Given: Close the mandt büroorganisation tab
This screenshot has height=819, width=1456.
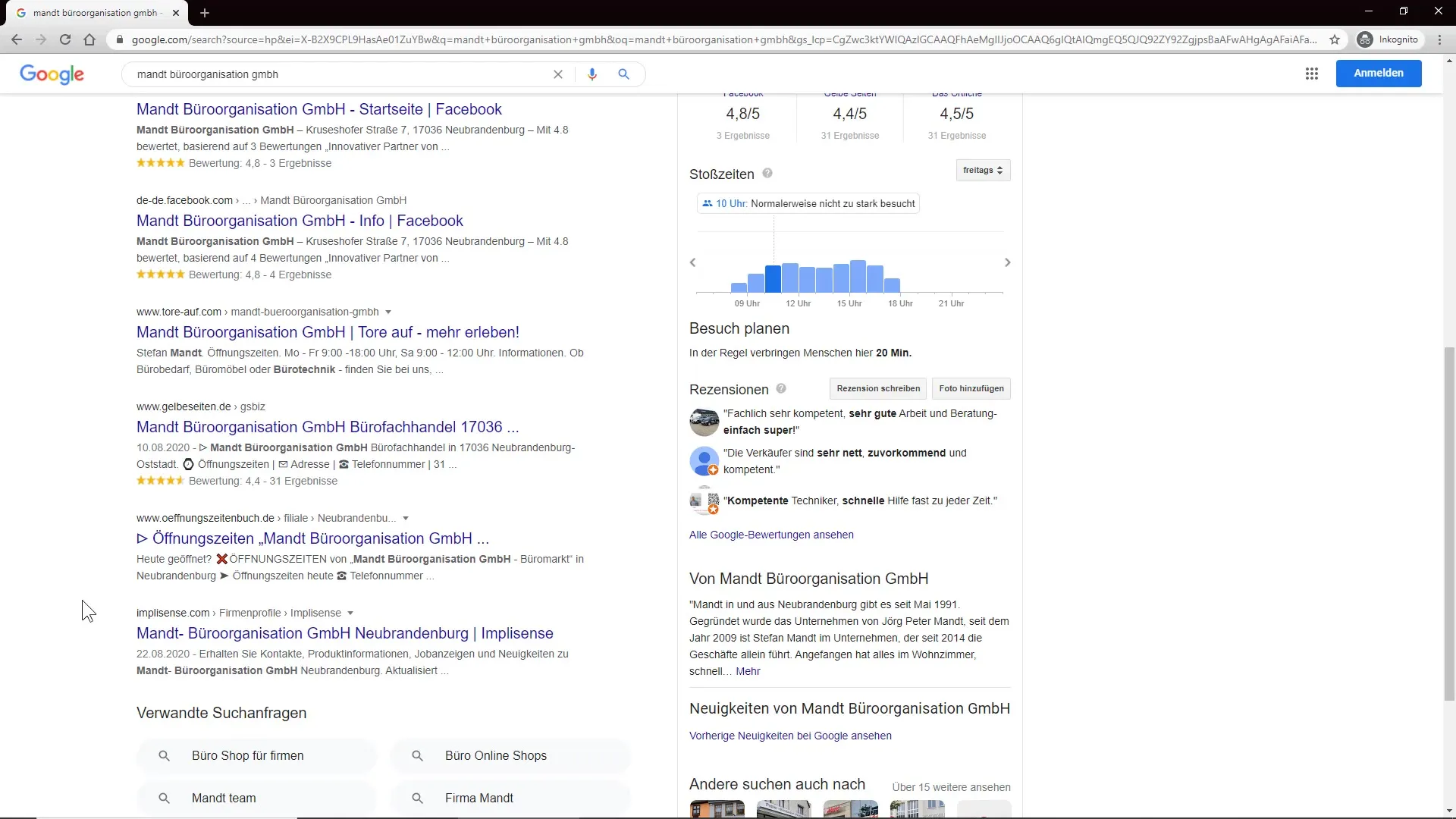Looking at the screenshot, I should click(x=176, y=13).
